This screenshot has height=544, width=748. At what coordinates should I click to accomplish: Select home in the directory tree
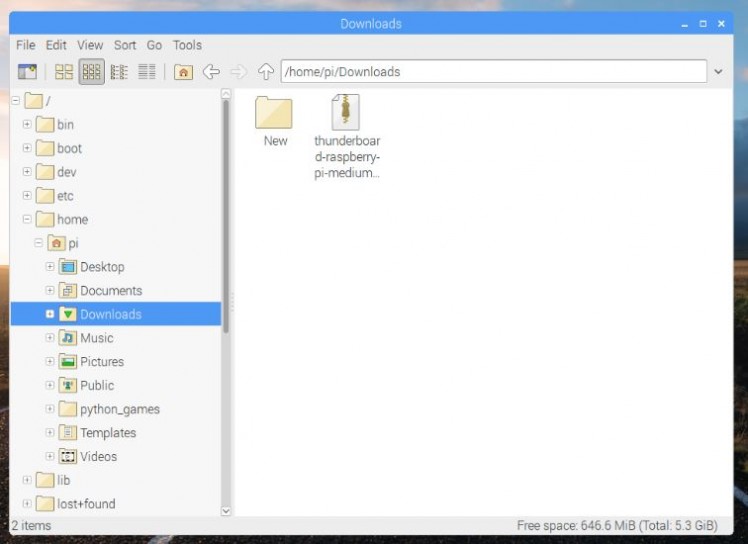62,220
